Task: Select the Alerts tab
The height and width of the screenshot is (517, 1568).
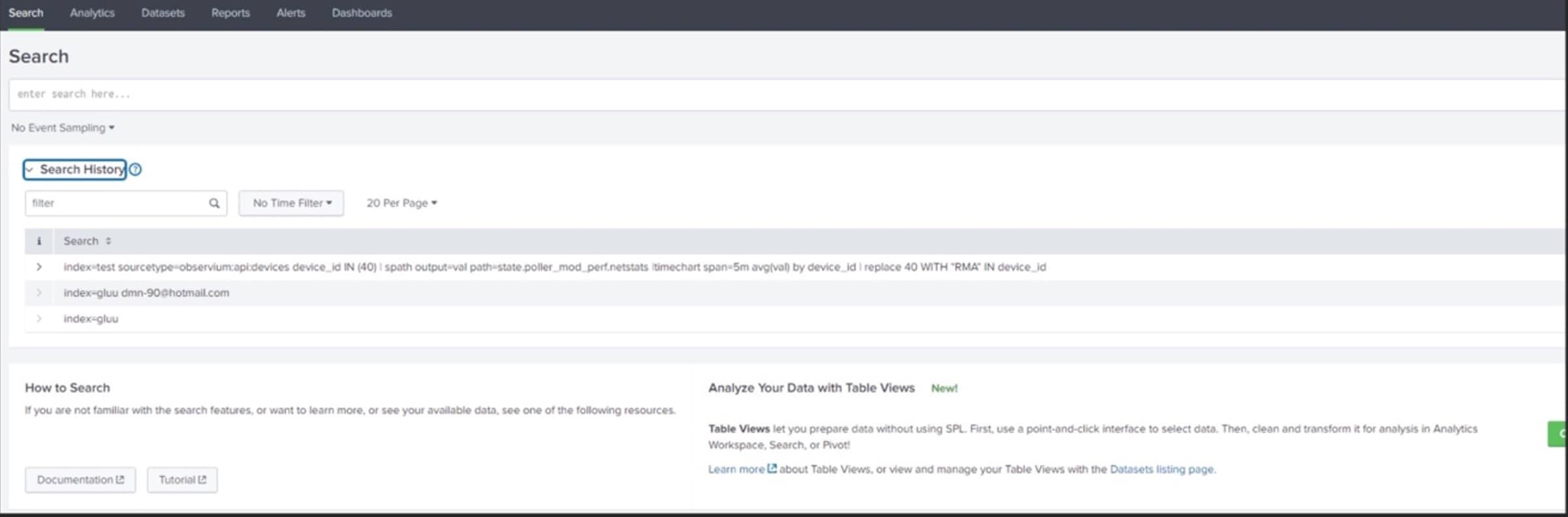Action: pyautogui.click(x=290, y=13)
